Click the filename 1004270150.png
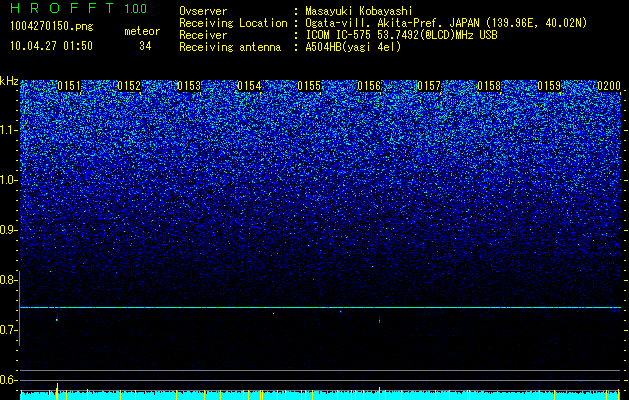Image resolution: width=629 pixels, height=400 pixels. 52,26
